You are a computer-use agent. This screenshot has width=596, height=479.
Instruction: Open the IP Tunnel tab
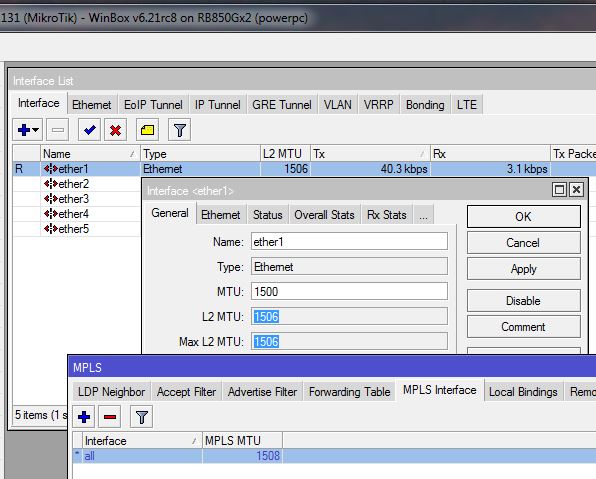217,105
